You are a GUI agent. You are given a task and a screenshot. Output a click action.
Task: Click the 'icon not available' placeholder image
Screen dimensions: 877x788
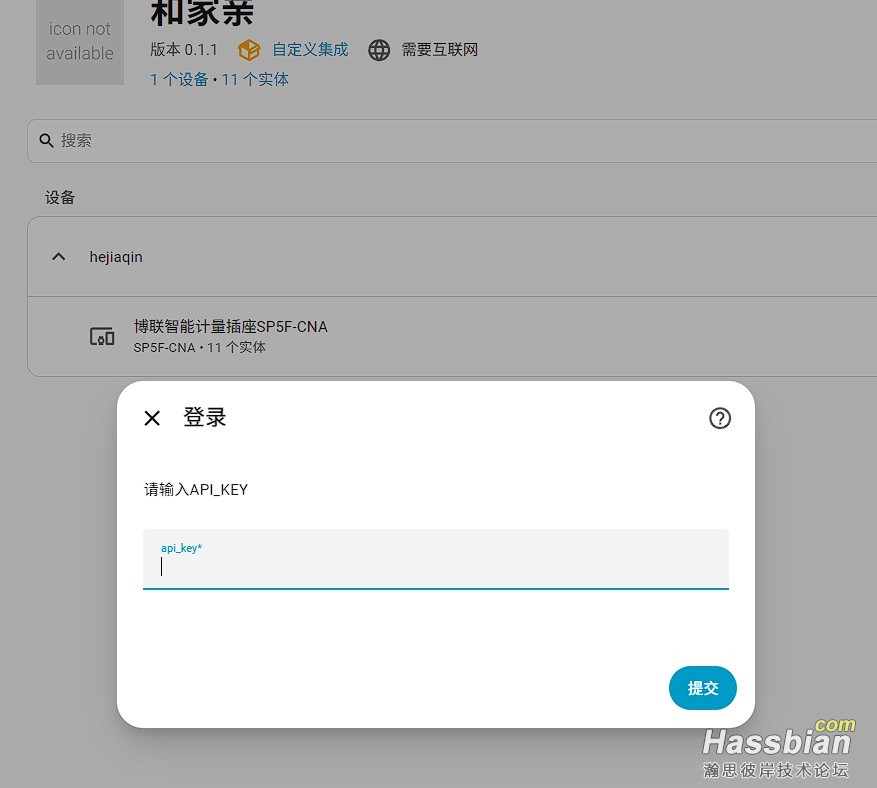pos(80,41)
